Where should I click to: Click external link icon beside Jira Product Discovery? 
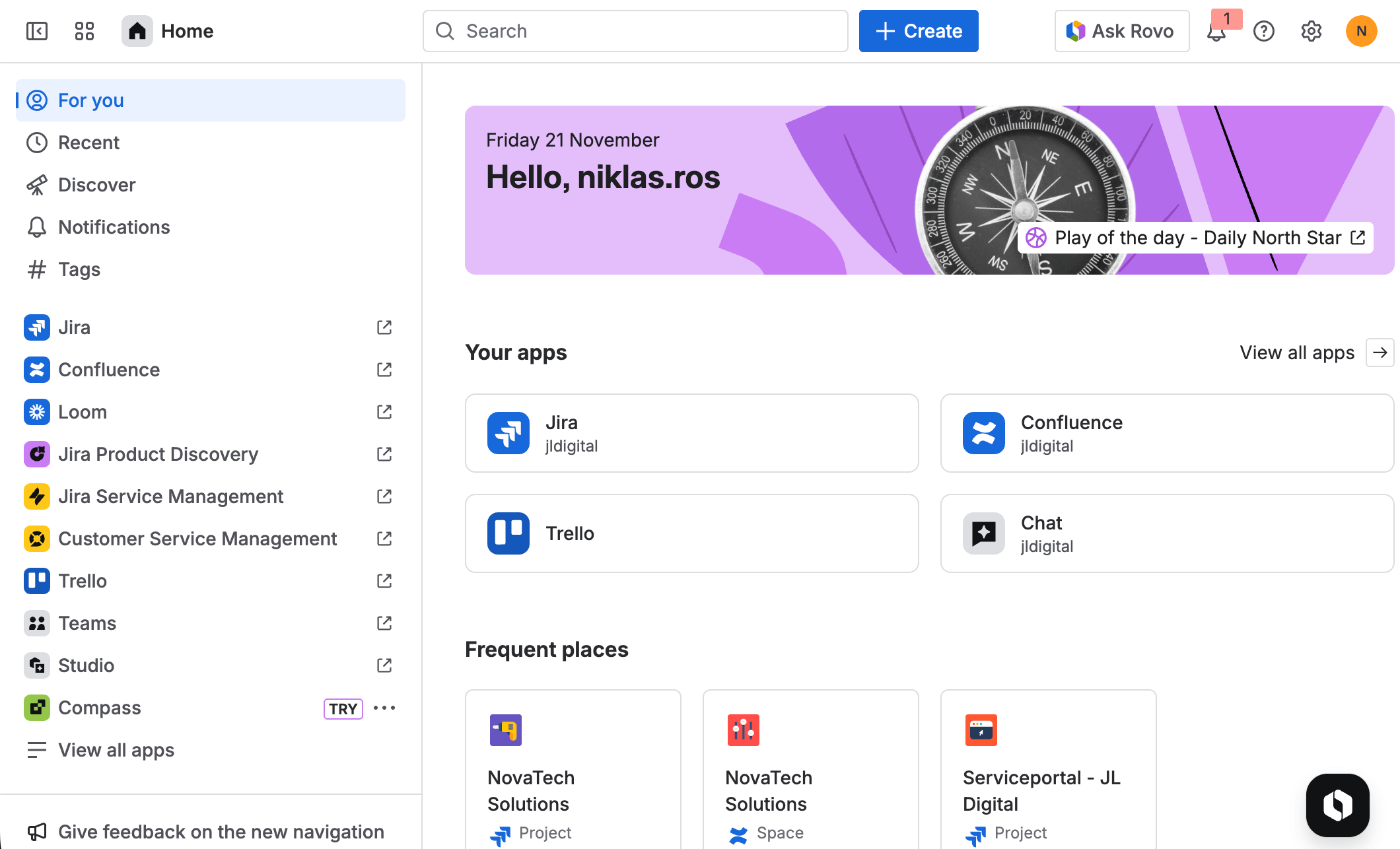[384, 454]
